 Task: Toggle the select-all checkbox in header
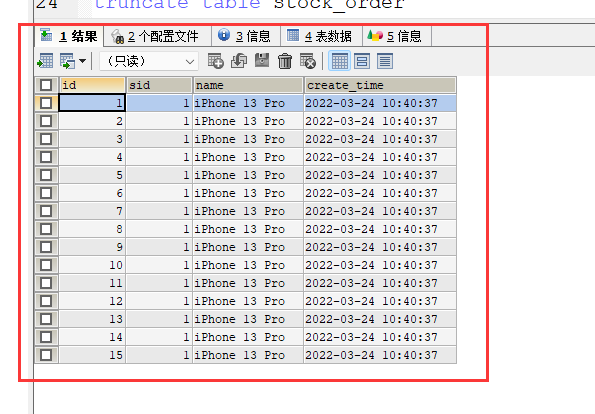pyautogui.click(x=46, y=85)
